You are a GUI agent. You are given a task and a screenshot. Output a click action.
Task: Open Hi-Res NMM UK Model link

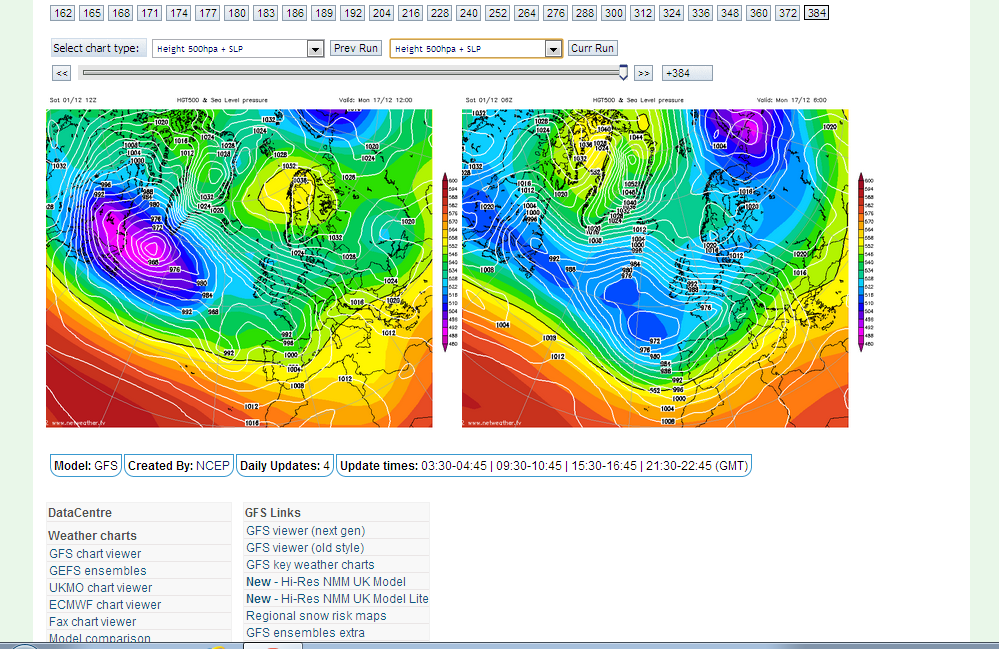(326, 581)
